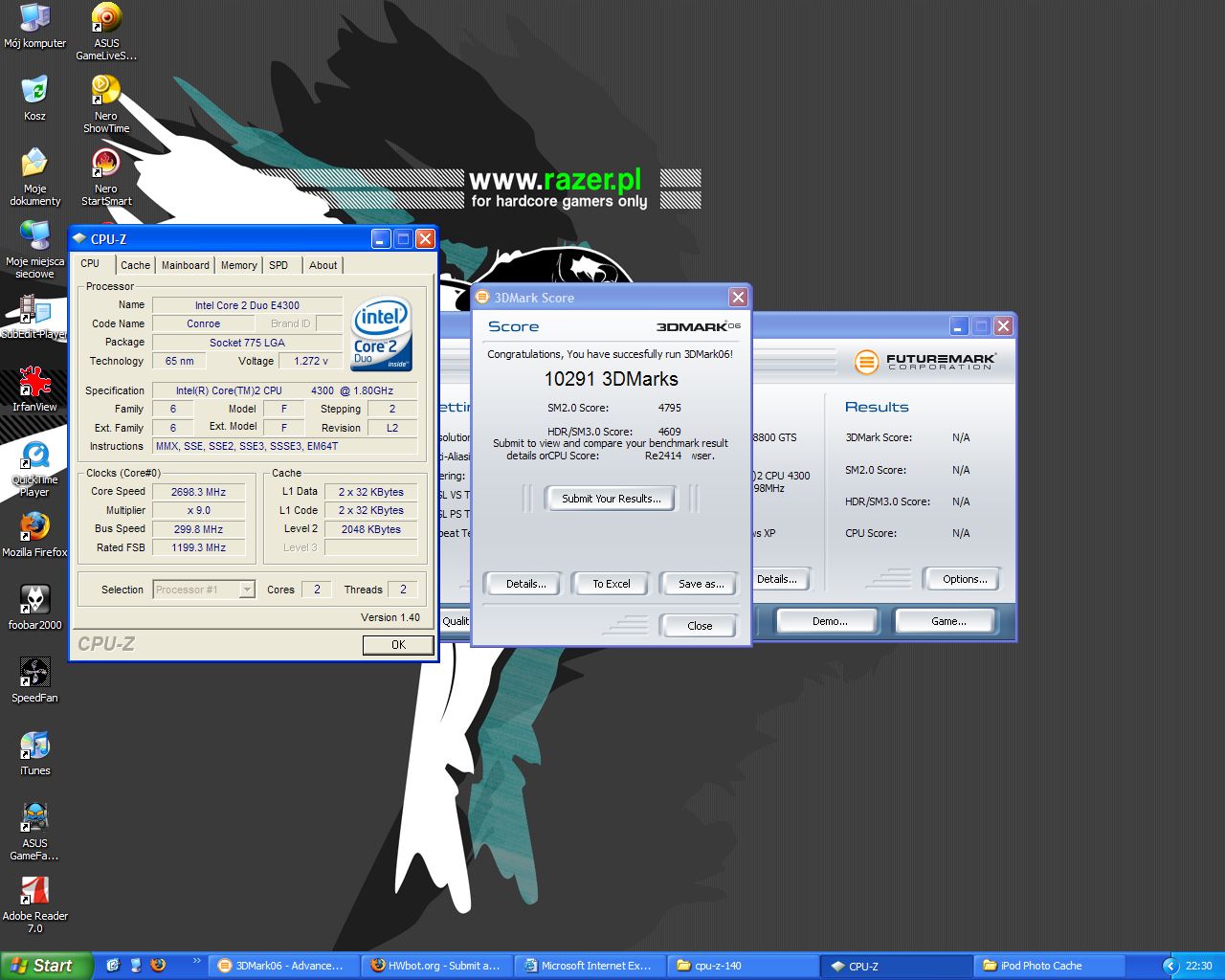The height and width of the screenshot is (980, 1225).
Task: Click To Excel button
Action: [x=611, y=584]
